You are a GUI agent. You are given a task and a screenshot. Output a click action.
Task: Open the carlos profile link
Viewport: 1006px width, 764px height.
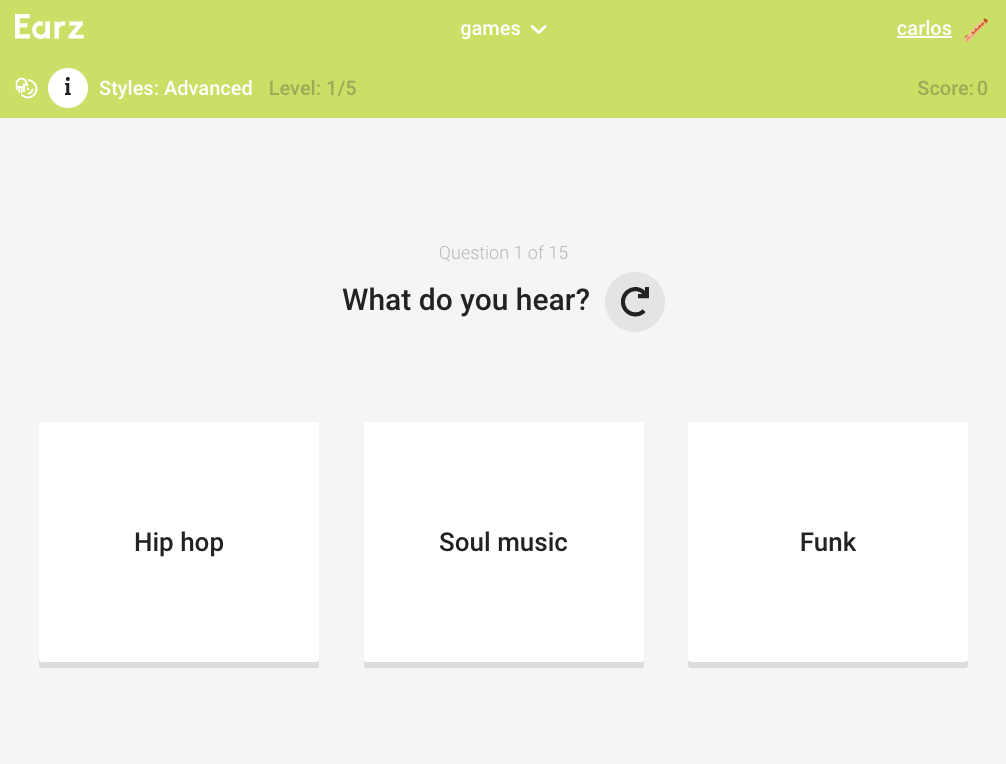click(x=924, y=29)
